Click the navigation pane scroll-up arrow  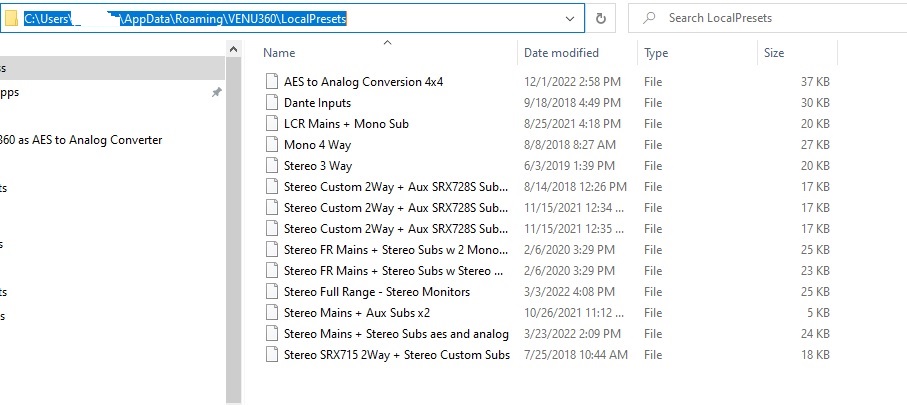[x=233, y=49]
